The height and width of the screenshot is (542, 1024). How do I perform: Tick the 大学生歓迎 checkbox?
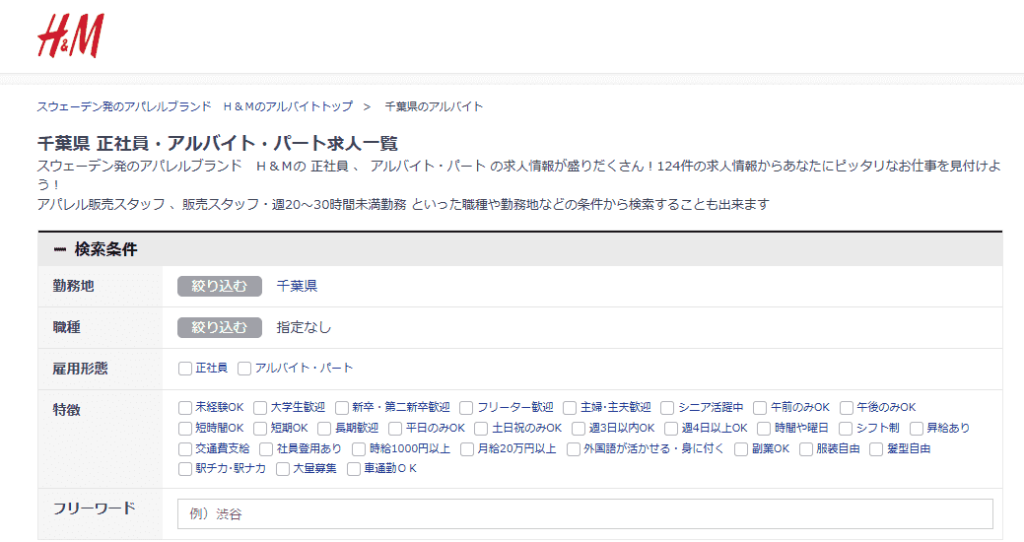click(260, 407)
